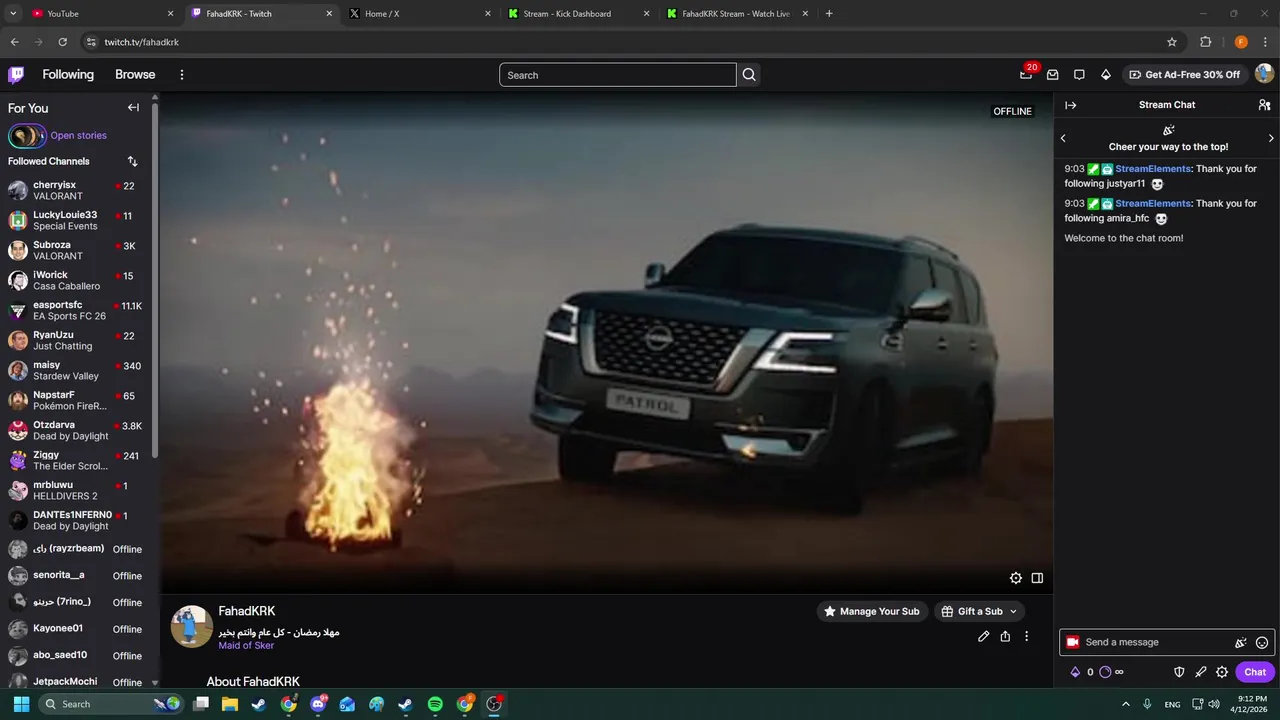Click the purple Chat send button

click(1255, 672)
